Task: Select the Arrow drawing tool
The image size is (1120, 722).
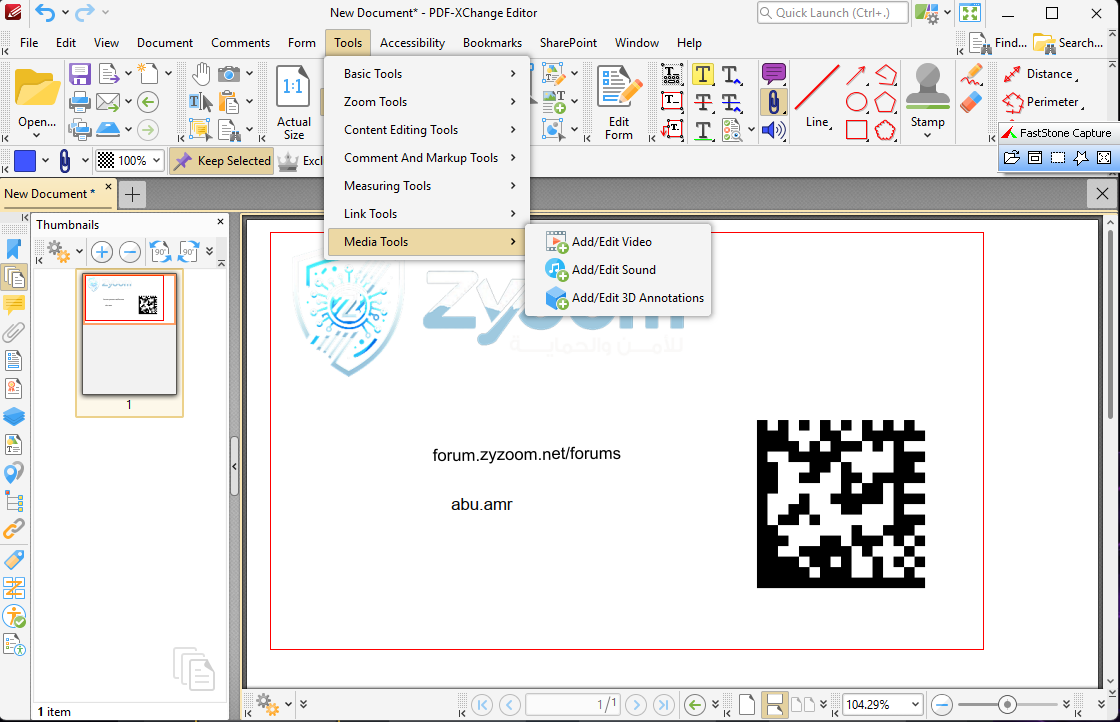Action: pos(856,74)
